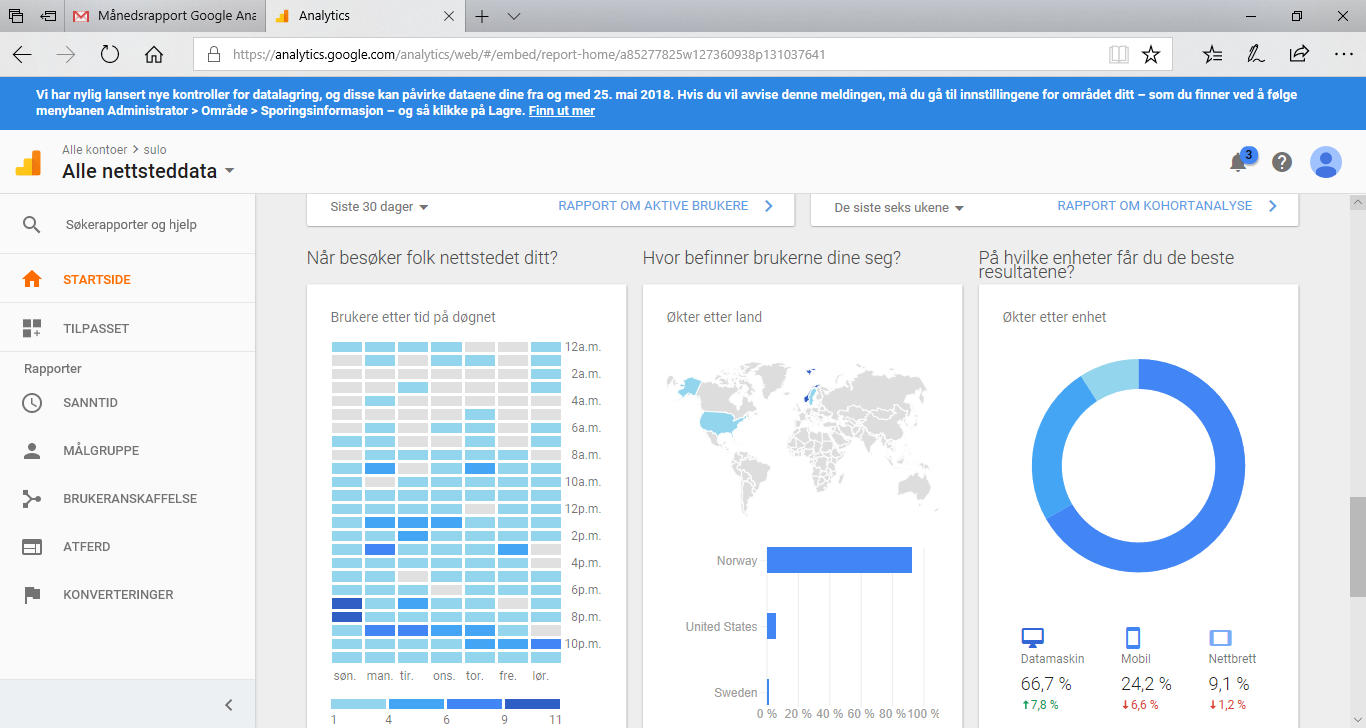This screenshot has height=728, width=1366.
Task: Click the heatmap legend swatch between 4 and 6
Action: pos(416,704)
